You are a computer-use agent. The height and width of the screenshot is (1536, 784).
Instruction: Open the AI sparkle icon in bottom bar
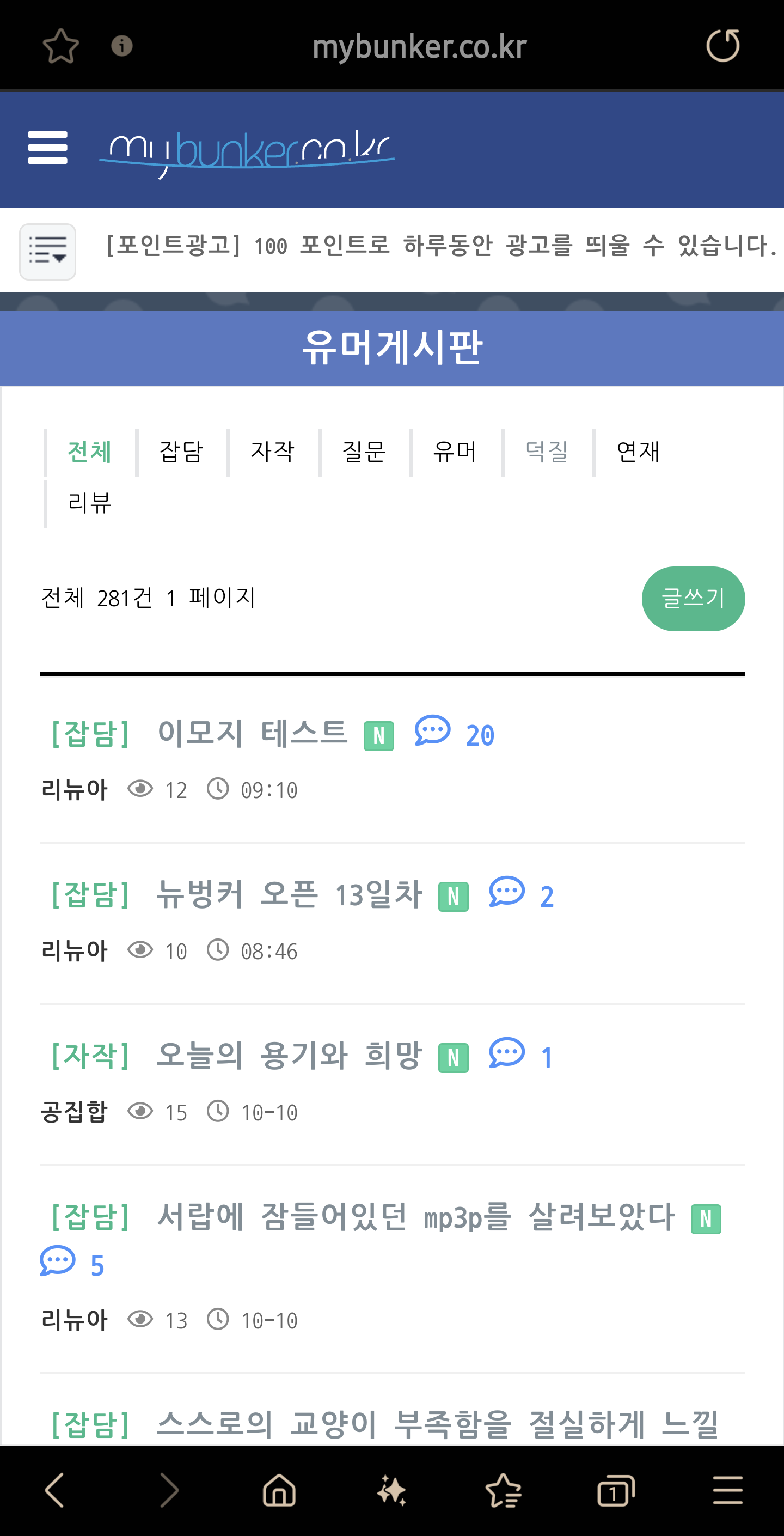click(x=391, y=1490)
